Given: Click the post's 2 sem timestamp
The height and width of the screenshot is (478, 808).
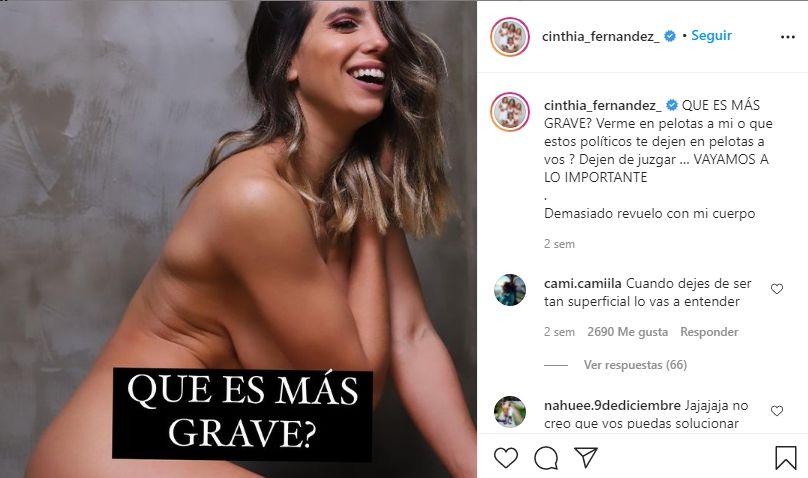Looking at the screenshot, I should (559, 244).
